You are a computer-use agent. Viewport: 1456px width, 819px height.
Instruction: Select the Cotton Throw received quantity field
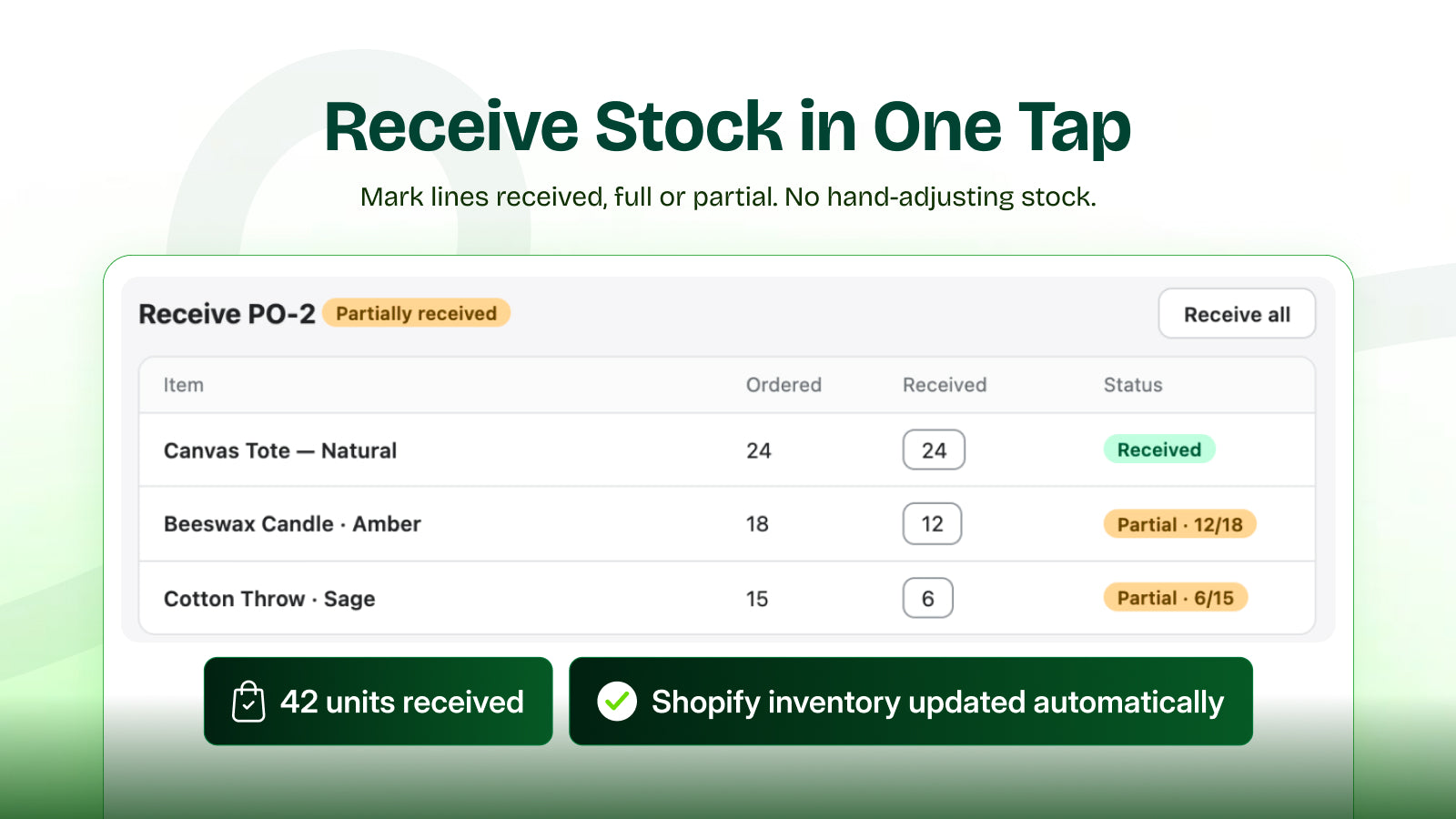point(927,598)
